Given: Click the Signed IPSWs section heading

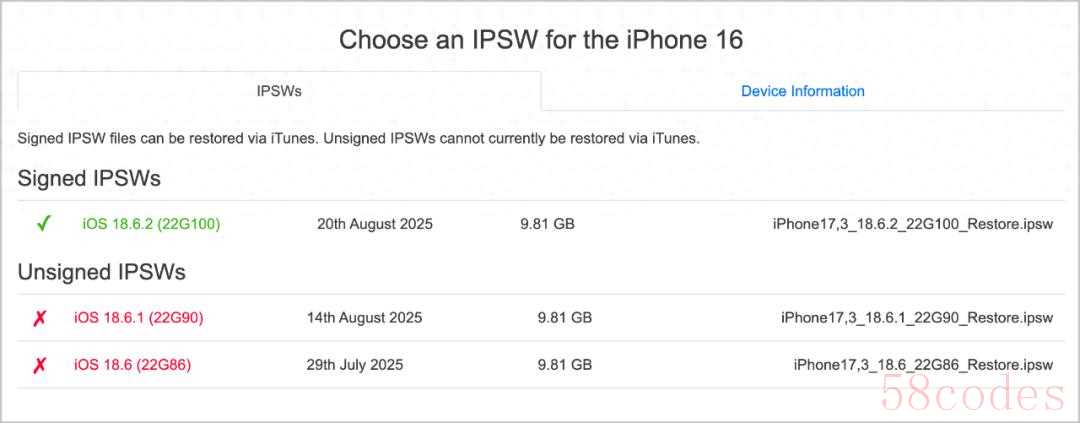Looking at the screenshot, I should pyautogui.click(x=89, y=178).
